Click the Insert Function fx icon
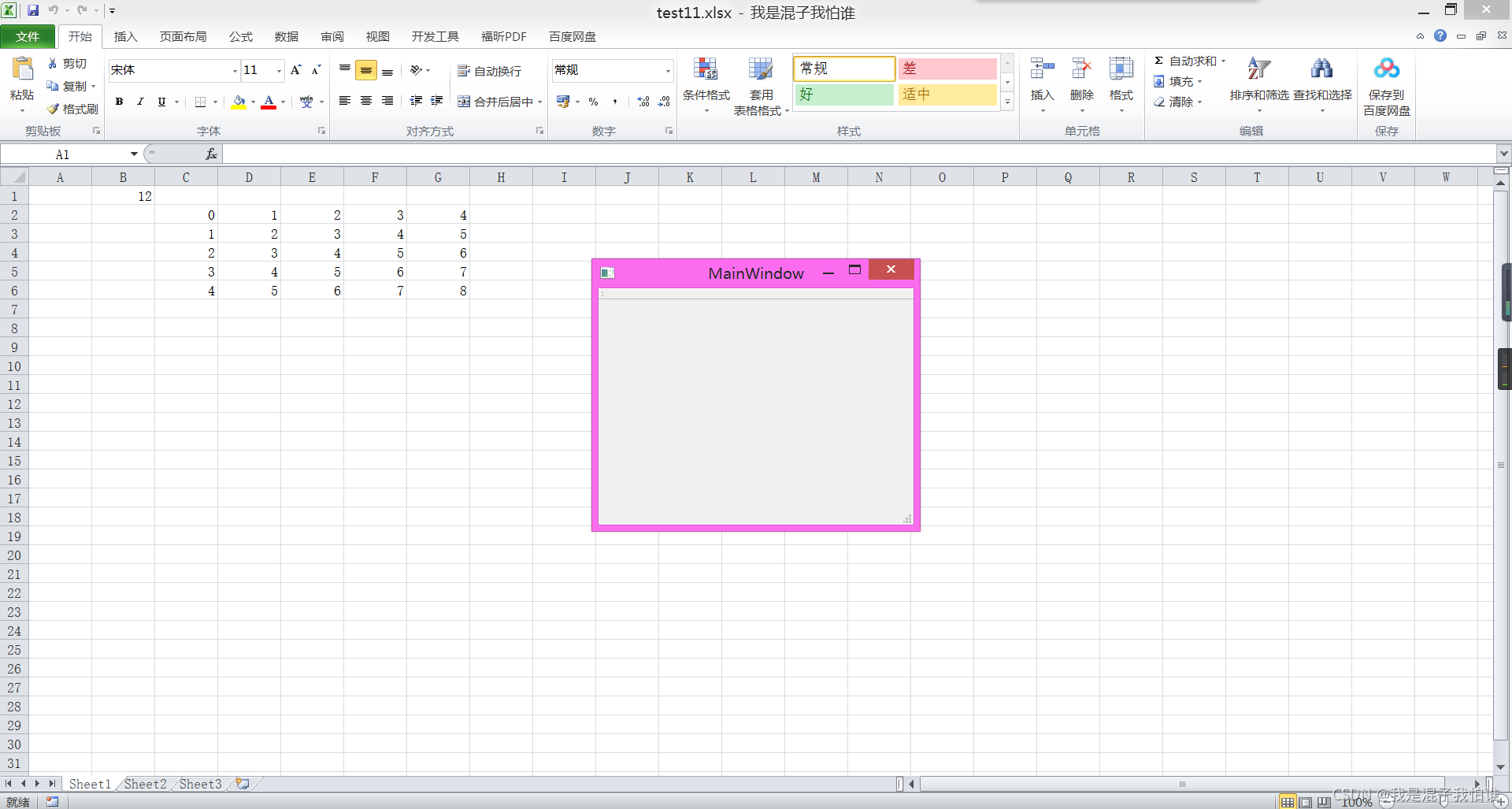The image size is (1512, 809). (211, 154)
